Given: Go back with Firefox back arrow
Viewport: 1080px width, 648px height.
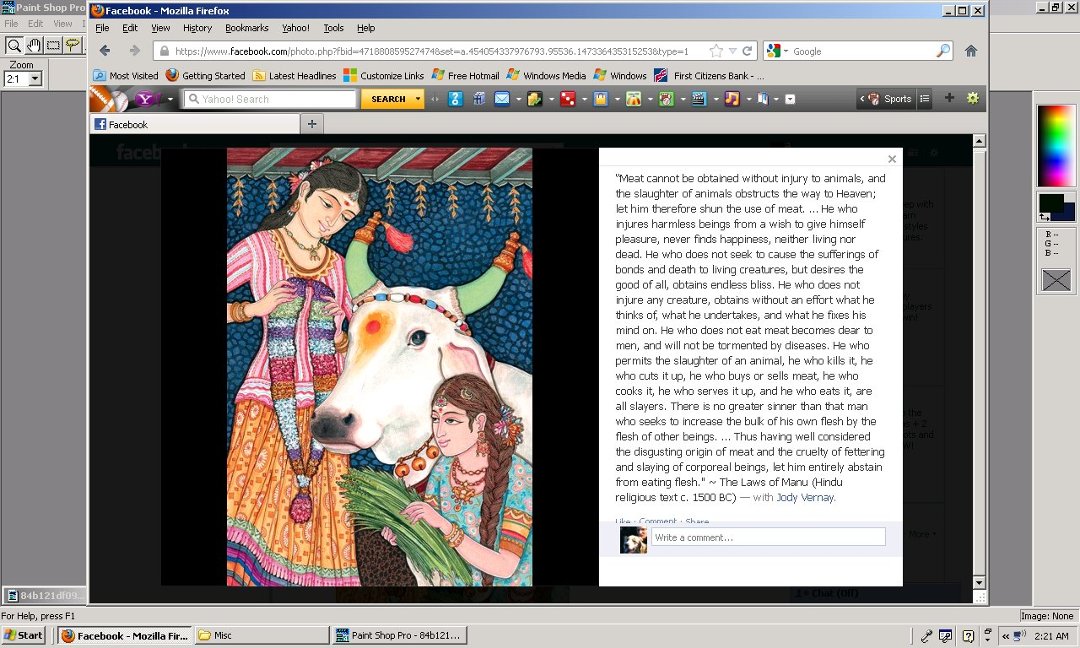Looking at the screenshot, I should [x=105, y=51].
